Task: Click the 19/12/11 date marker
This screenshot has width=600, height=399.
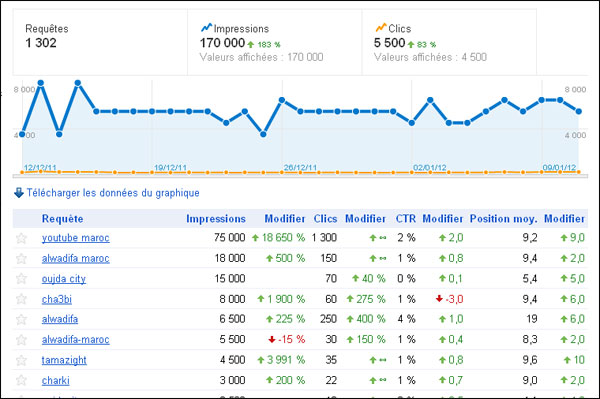Action: click(x=170, y=168)
